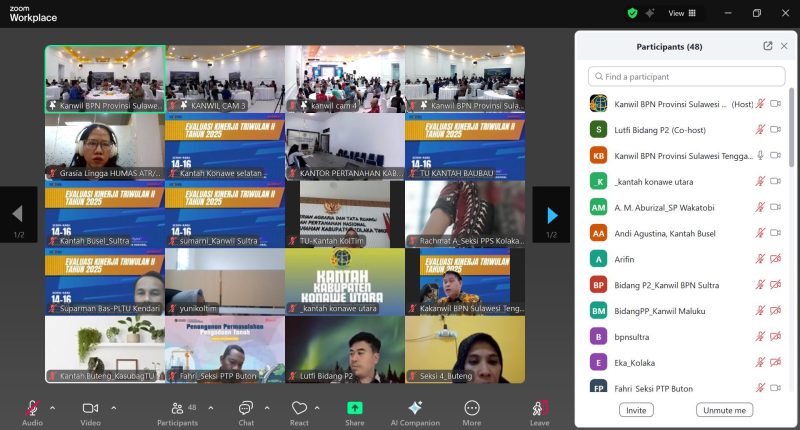
Task: Open the AI Companion panel
Action: 415,408
